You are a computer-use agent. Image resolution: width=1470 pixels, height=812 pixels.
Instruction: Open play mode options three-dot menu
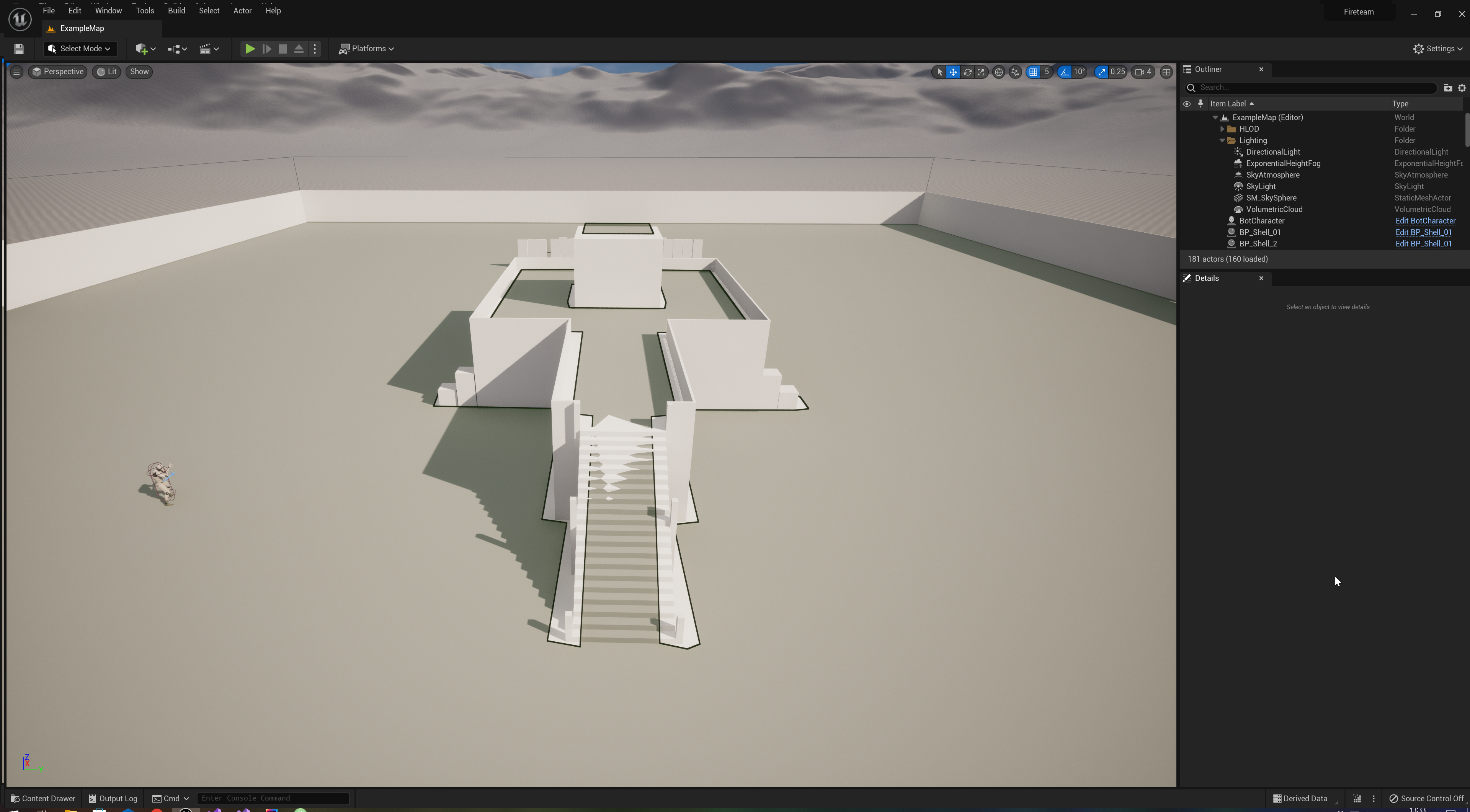(315, 49)
